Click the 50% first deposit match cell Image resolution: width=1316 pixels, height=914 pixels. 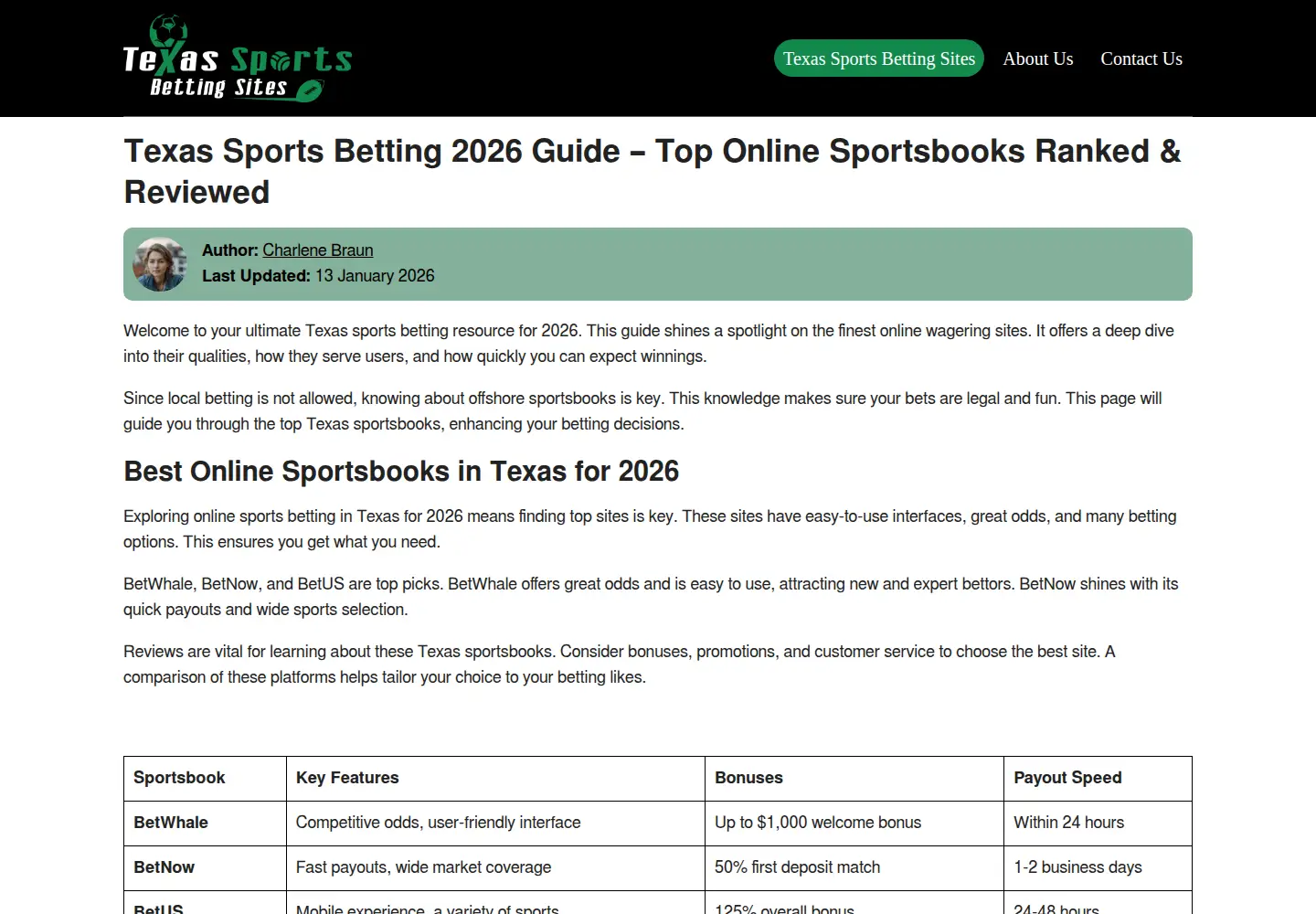click(854, 868)
